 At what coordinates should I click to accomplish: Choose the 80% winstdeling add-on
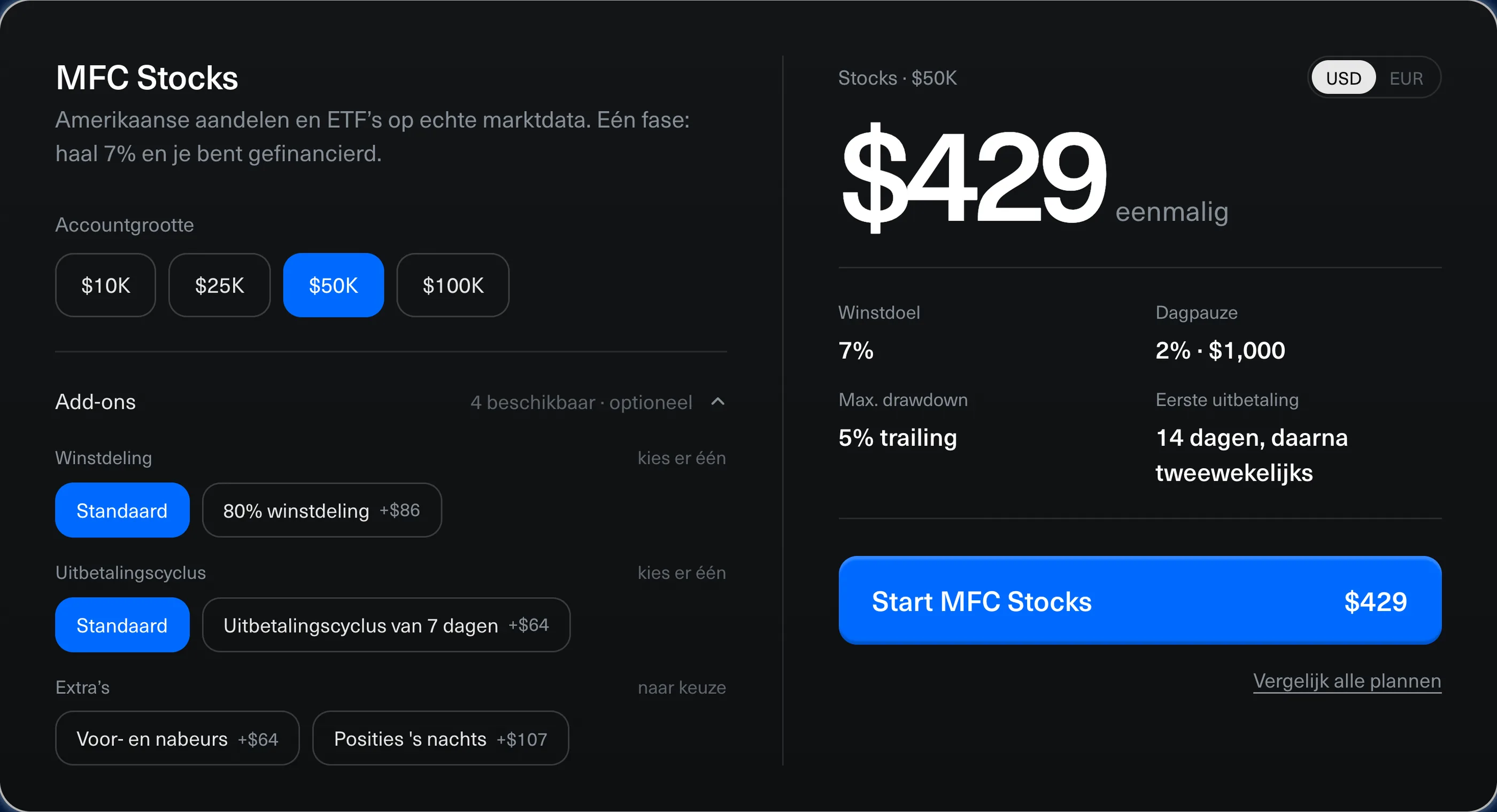tap(322, 511)
